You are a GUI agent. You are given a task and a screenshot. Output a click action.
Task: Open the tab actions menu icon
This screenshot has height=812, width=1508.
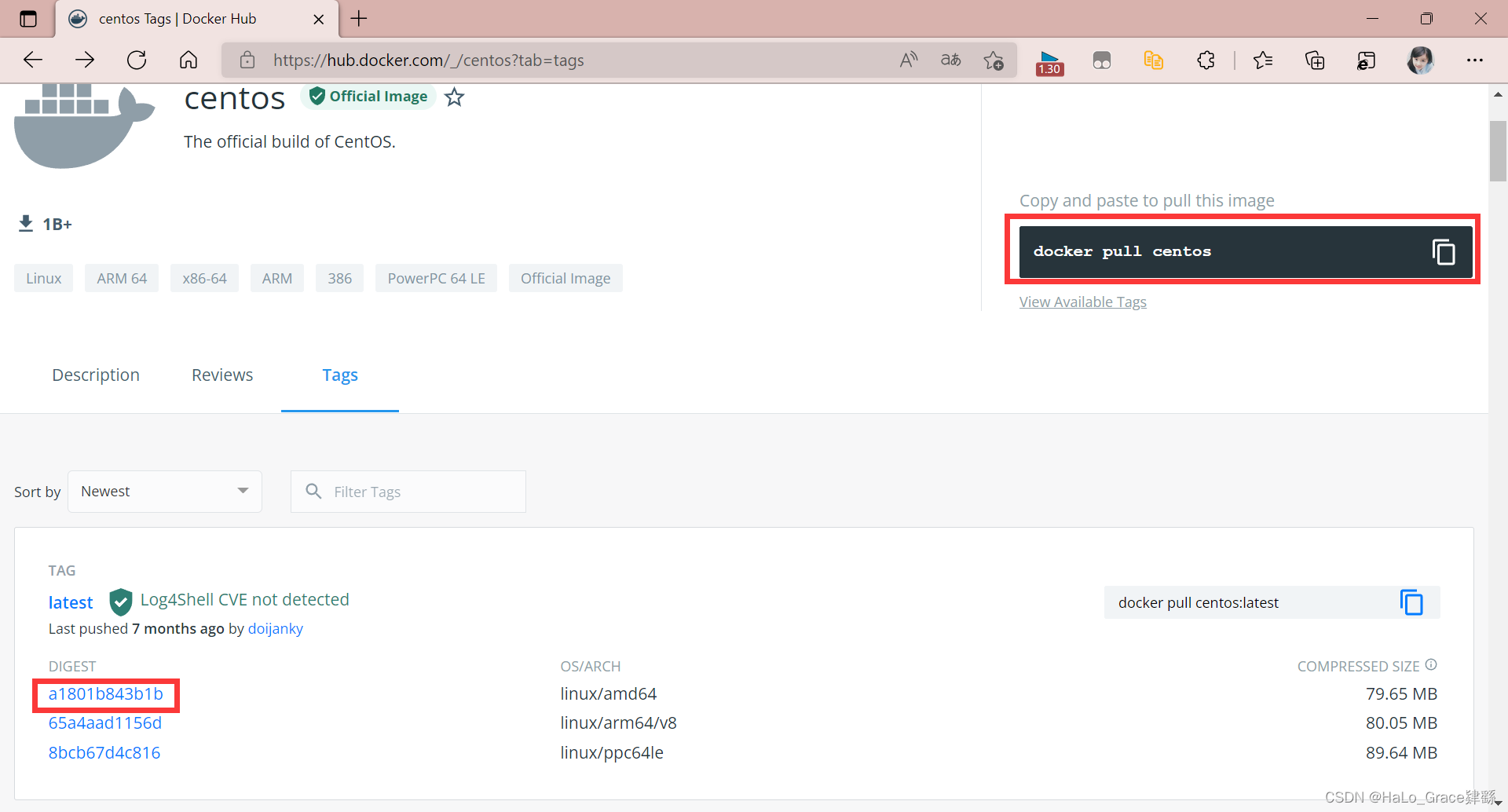[28, 19]
